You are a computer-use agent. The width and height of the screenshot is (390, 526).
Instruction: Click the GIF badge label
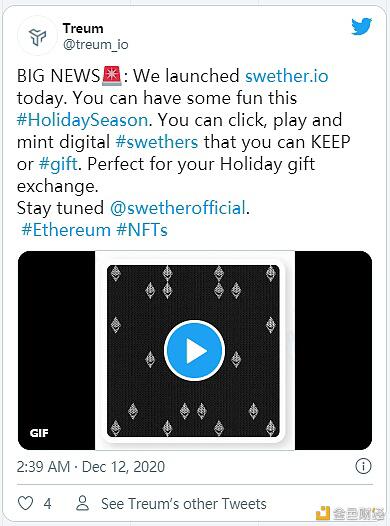39,433
